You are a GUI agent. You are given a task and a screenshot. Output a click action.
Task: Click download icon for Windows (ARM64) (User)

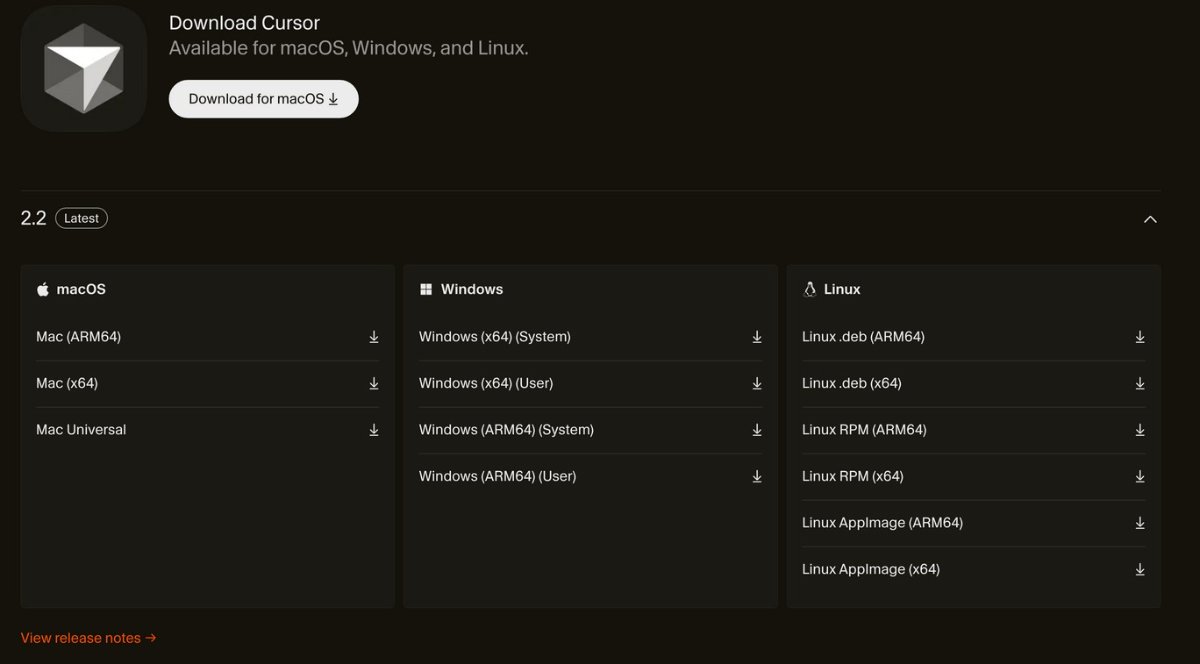pyautogui.click(x=757, y=476)
